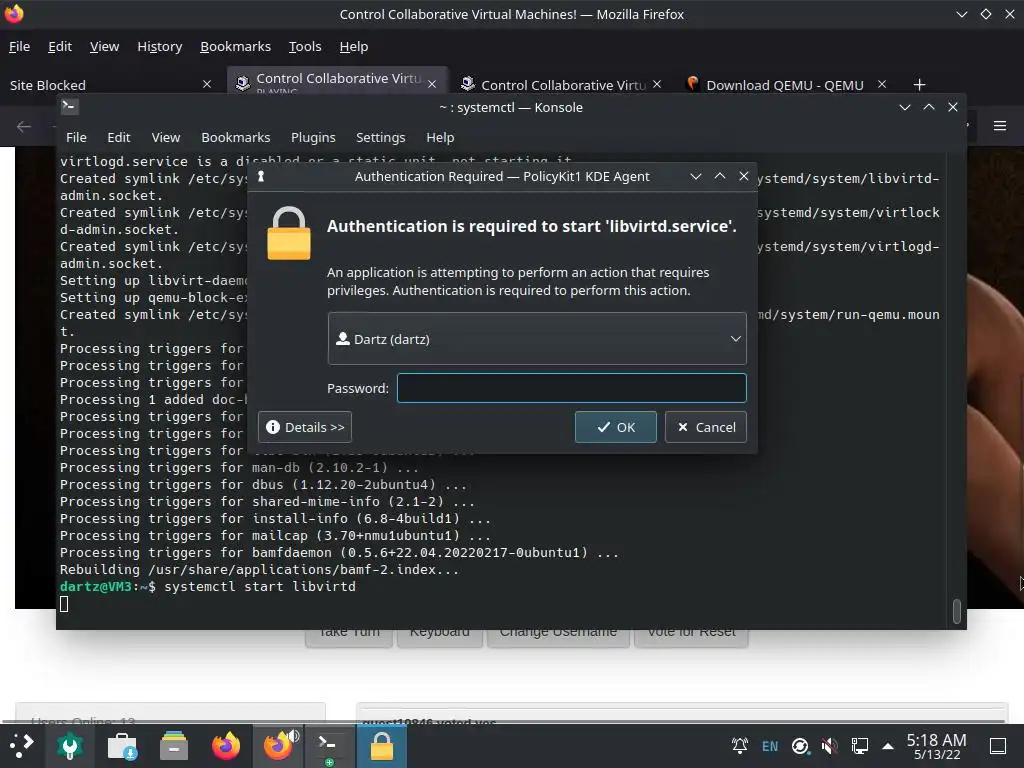Image resolution: width=1024 pixels, height=768 pixels.
Task: Click the line 'Rebuilding /usr/share/applications/bamf-2.index...'
Action: [x=259, y=569]
